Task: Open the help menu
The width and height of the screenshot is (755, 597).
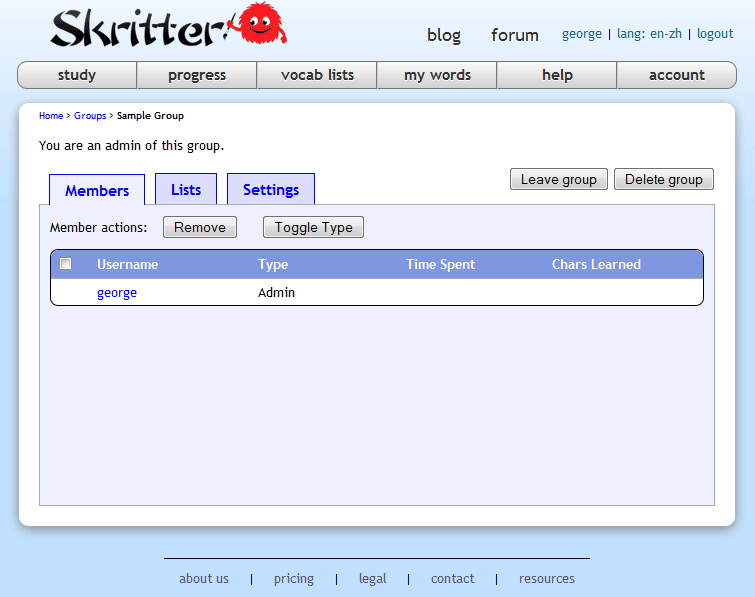Action: (557, 75)
